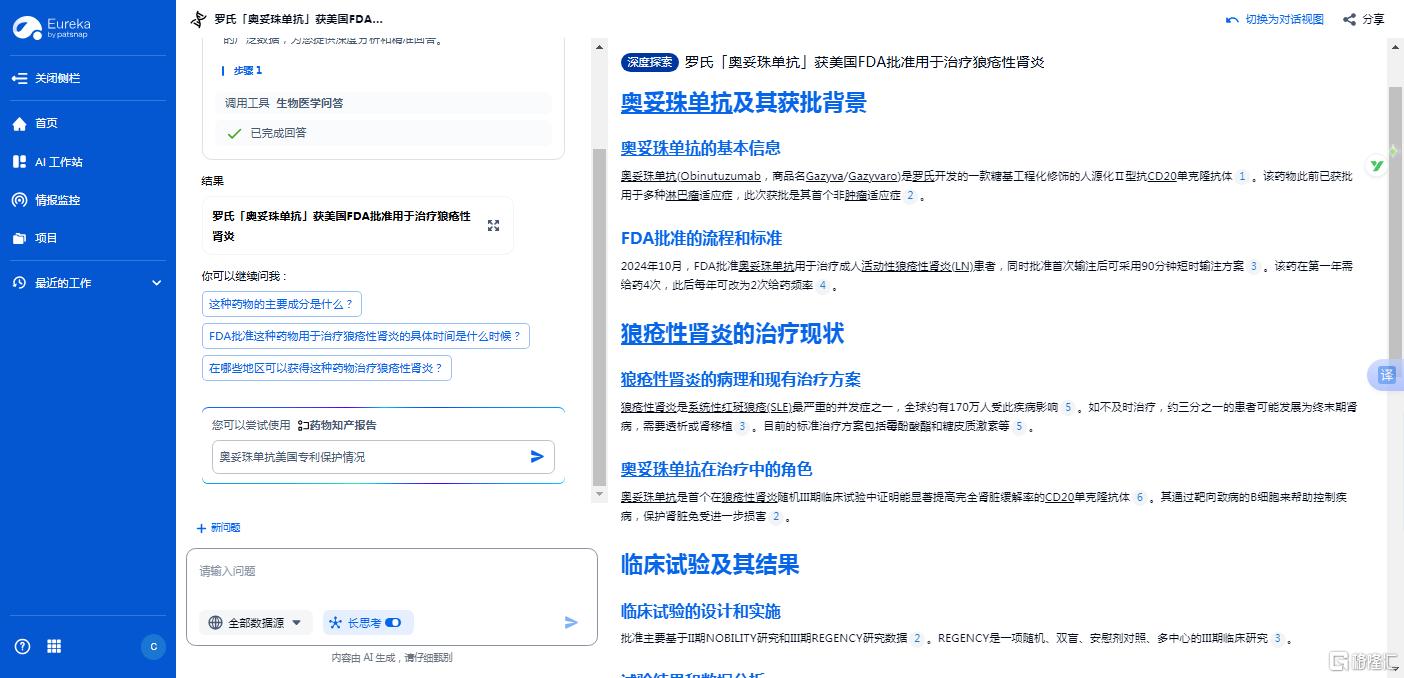Open the 全部数据源 dropdown
The height and width of the screenshot is (678, 1404).
pos(256,623)
